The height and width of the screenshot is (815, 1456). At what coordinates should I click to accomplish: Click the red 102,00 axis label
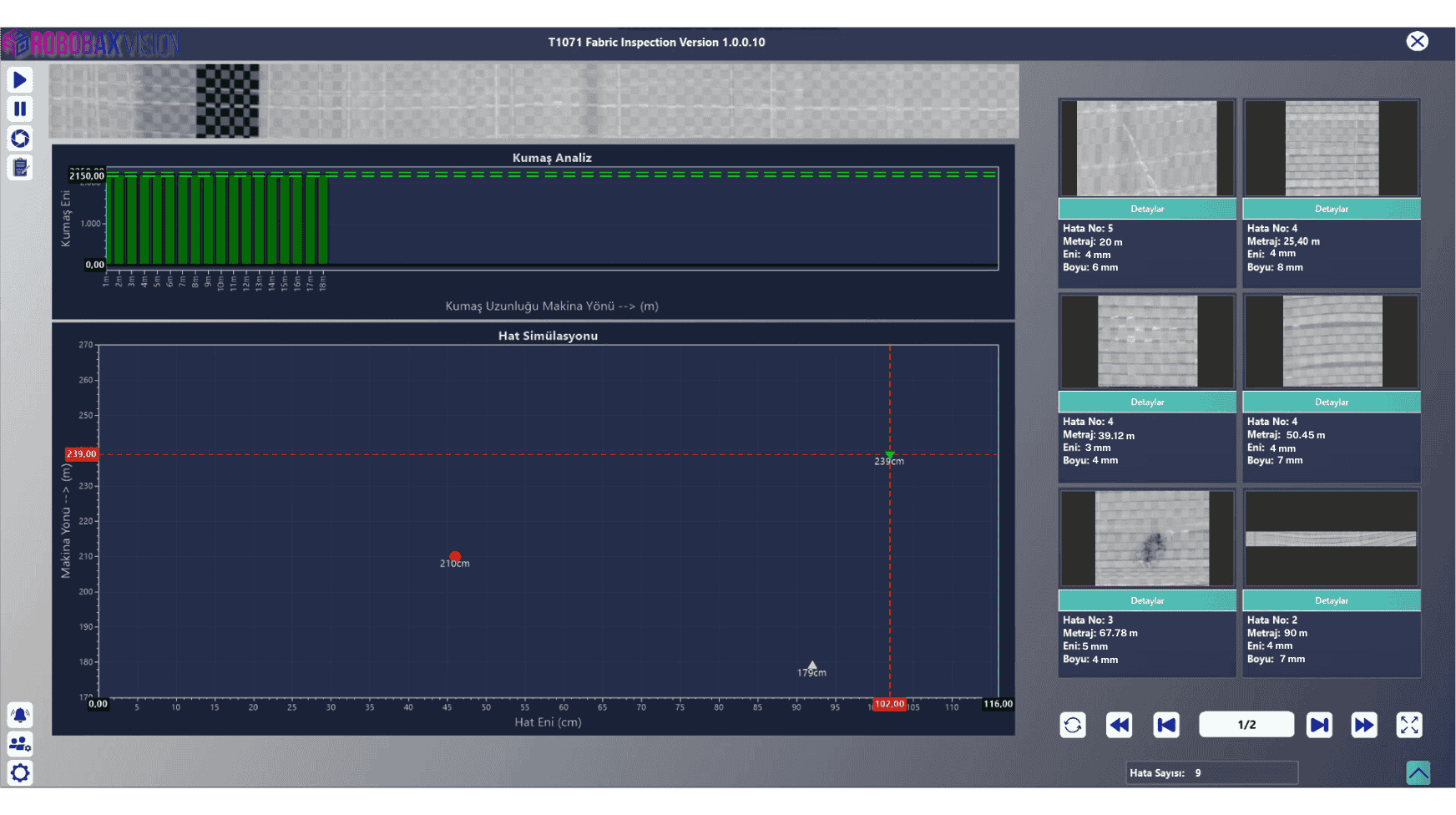(889, 704)
